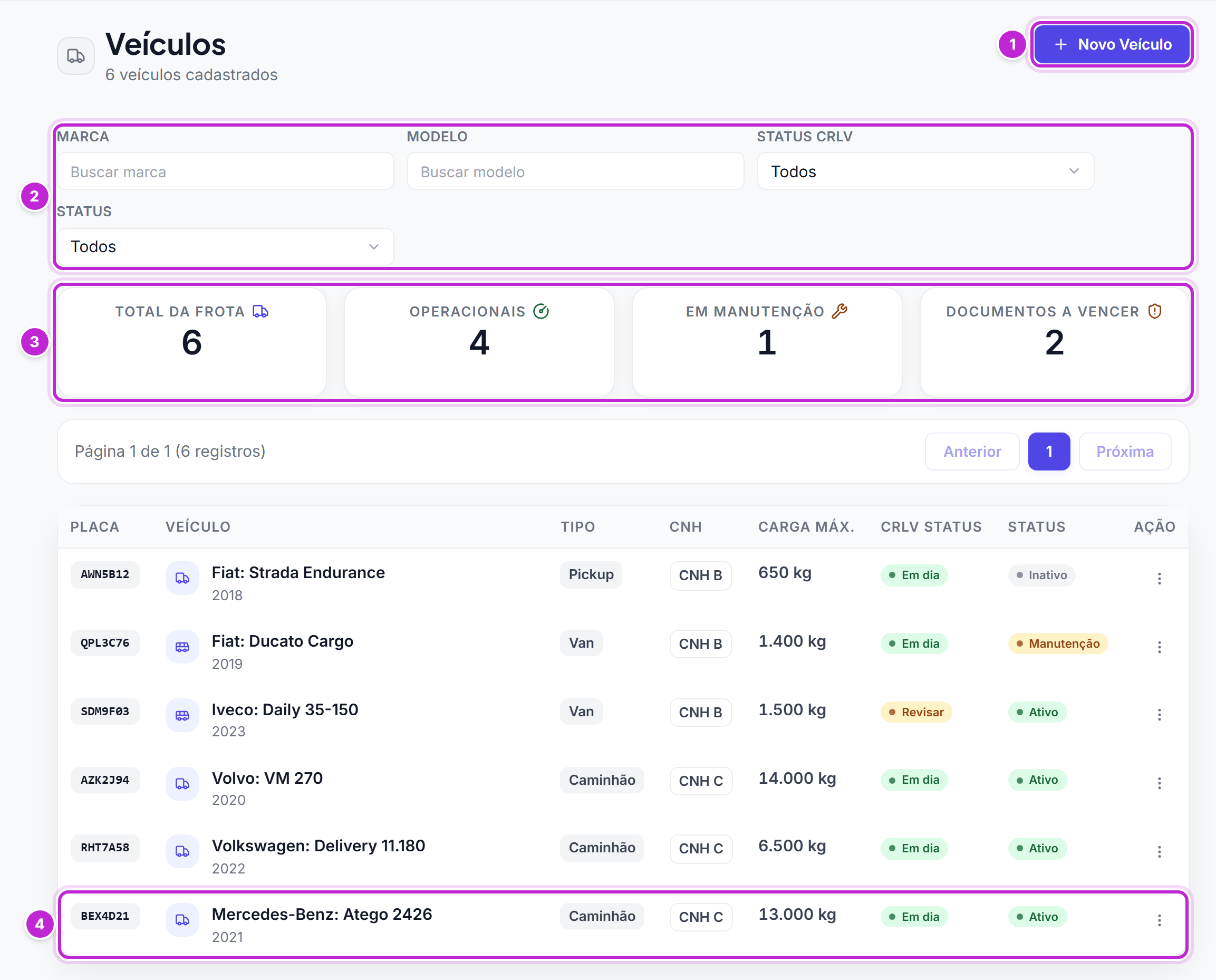The image size is (1216, 980).
Task: Click the truck icon beside Veículos title
Action: pos(75,56)
